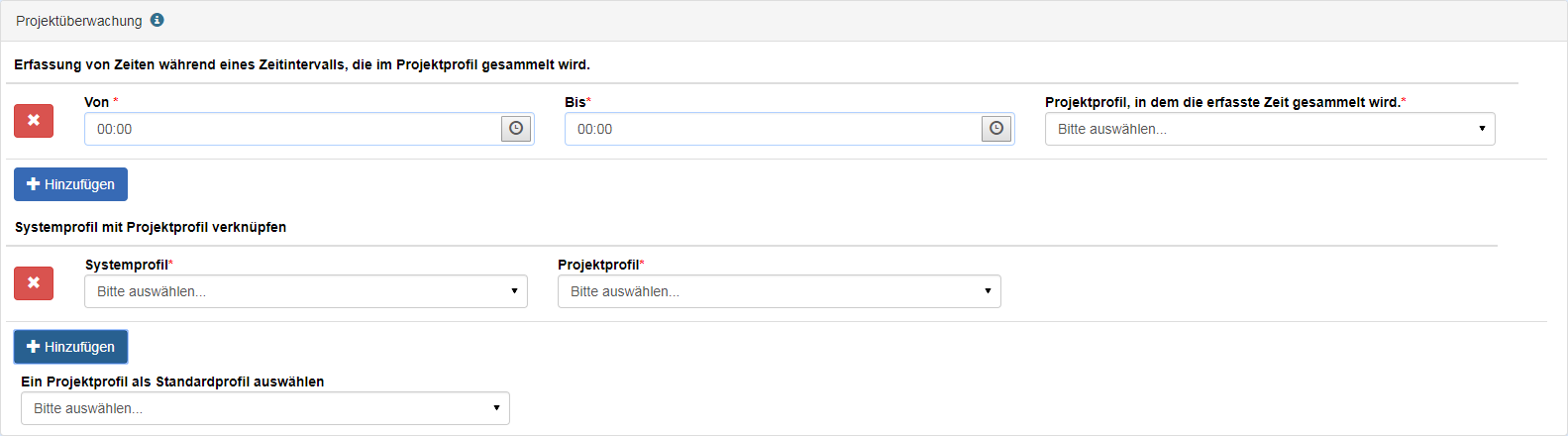Choose a Standardprofil from the bottom dropdown
This screenshot has width=1568, height=436.
[x=265, y=408]
